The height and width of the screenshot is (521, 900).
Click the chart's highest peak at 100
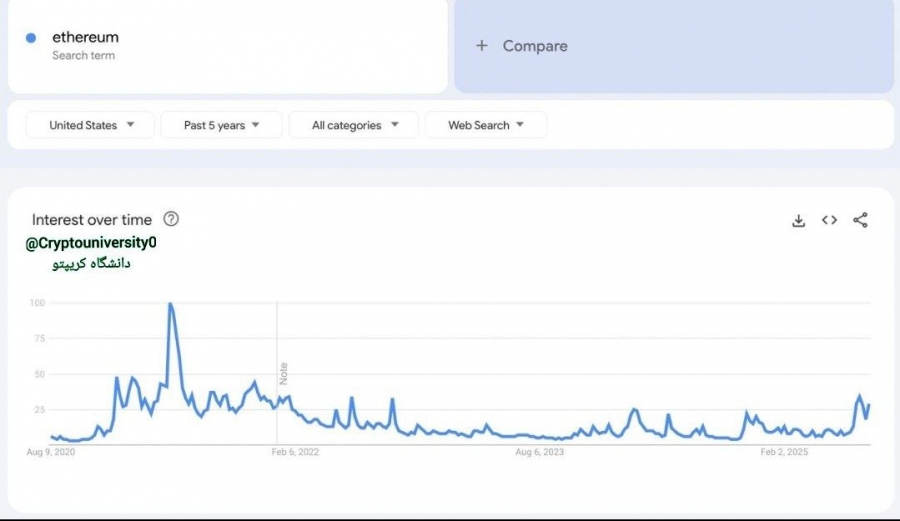click(x=170, y=304)
